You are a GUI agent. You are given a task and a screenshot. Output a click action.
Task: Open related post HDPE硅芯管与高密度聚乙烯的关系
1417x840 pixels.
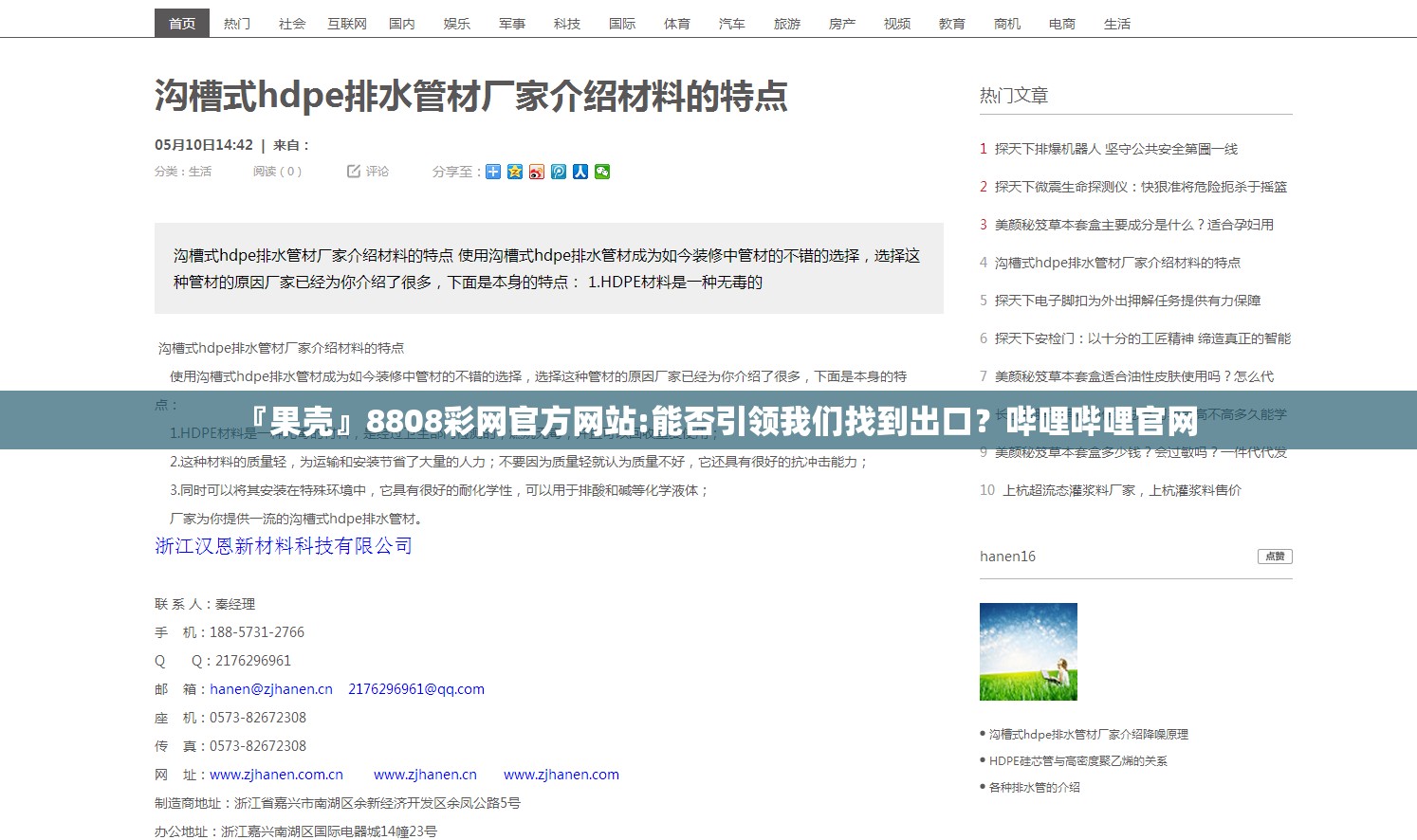1077,760
